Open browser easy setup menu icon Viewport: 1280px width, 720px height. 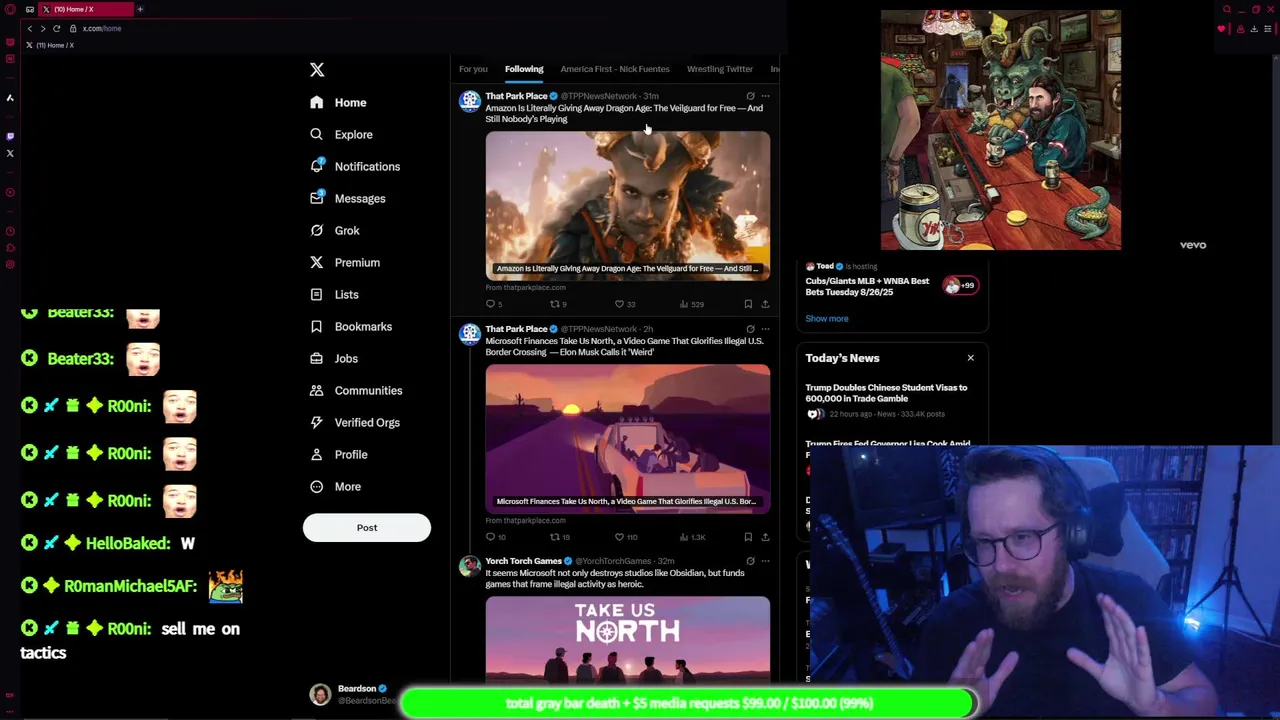(1269, 29)
